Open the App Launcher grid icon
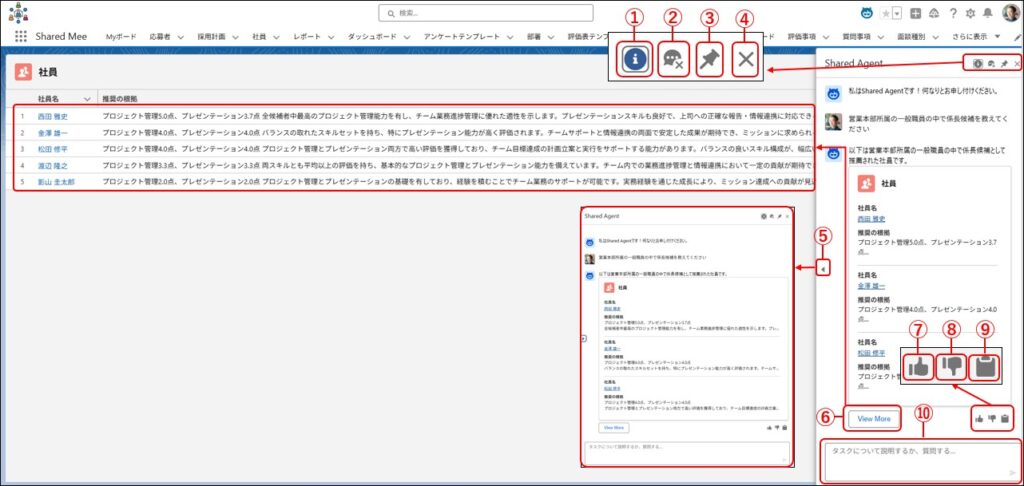Viewport: 1024px width, 486px height. [x=20, y=36]
